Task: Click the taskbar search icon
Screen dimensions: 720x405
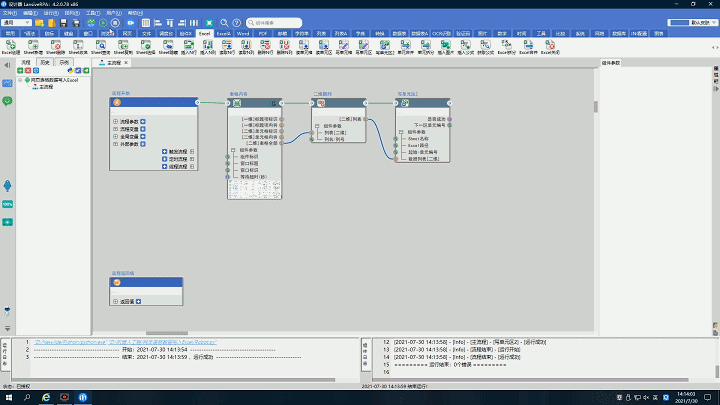Action: [x=27, y=398]
